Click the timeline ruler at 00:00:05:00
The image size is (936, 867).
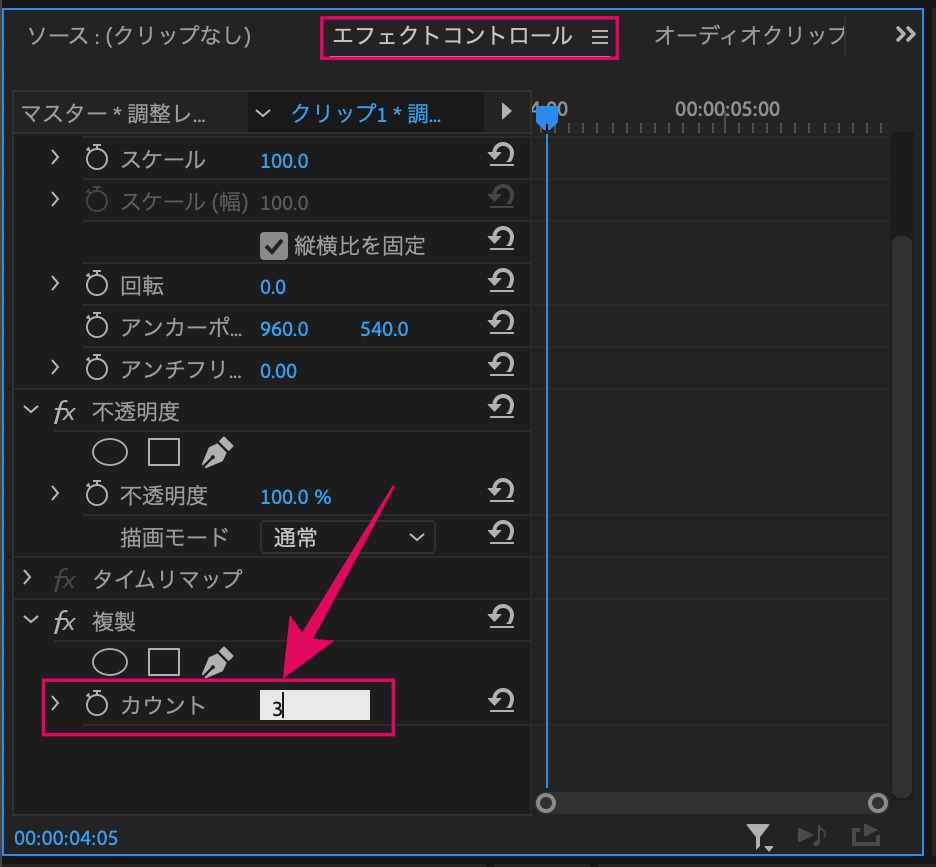pyautogui.click(x=726, y=110)
